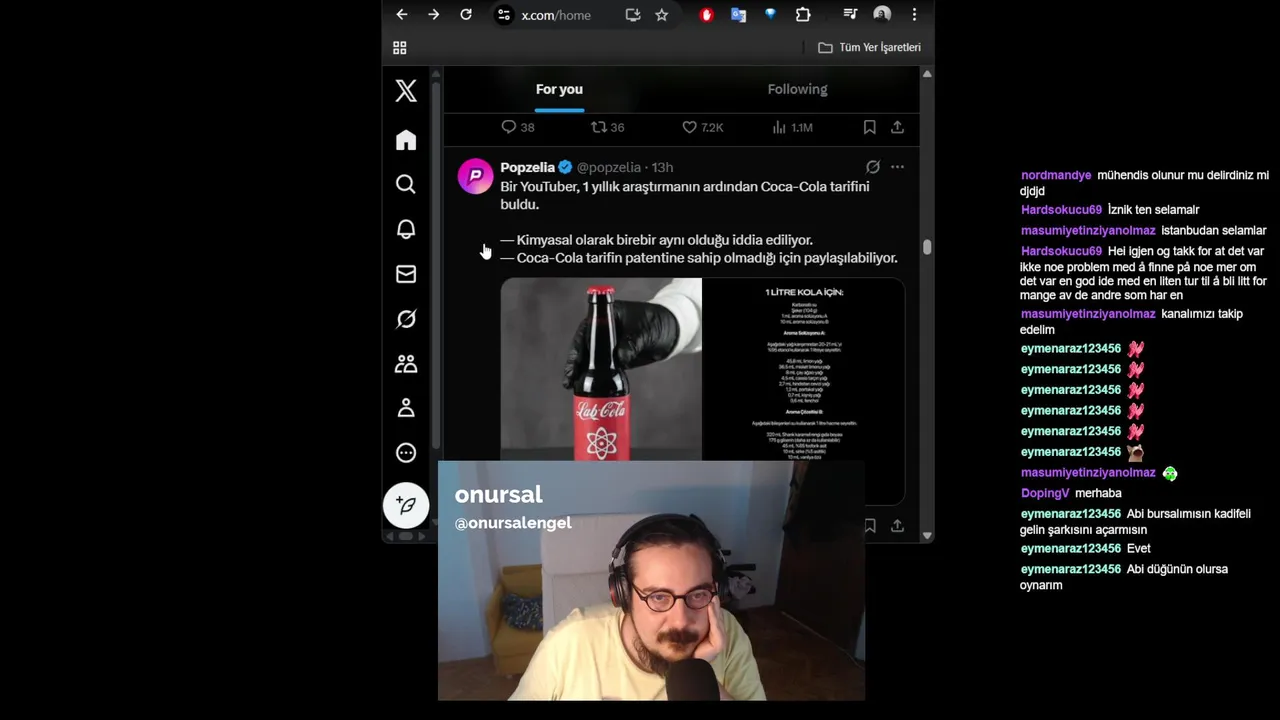The width and height of the screenshot is (1280, 720).
Task: Click eymenaraz123456 beside the Evet message
Action: (1071, 549)
